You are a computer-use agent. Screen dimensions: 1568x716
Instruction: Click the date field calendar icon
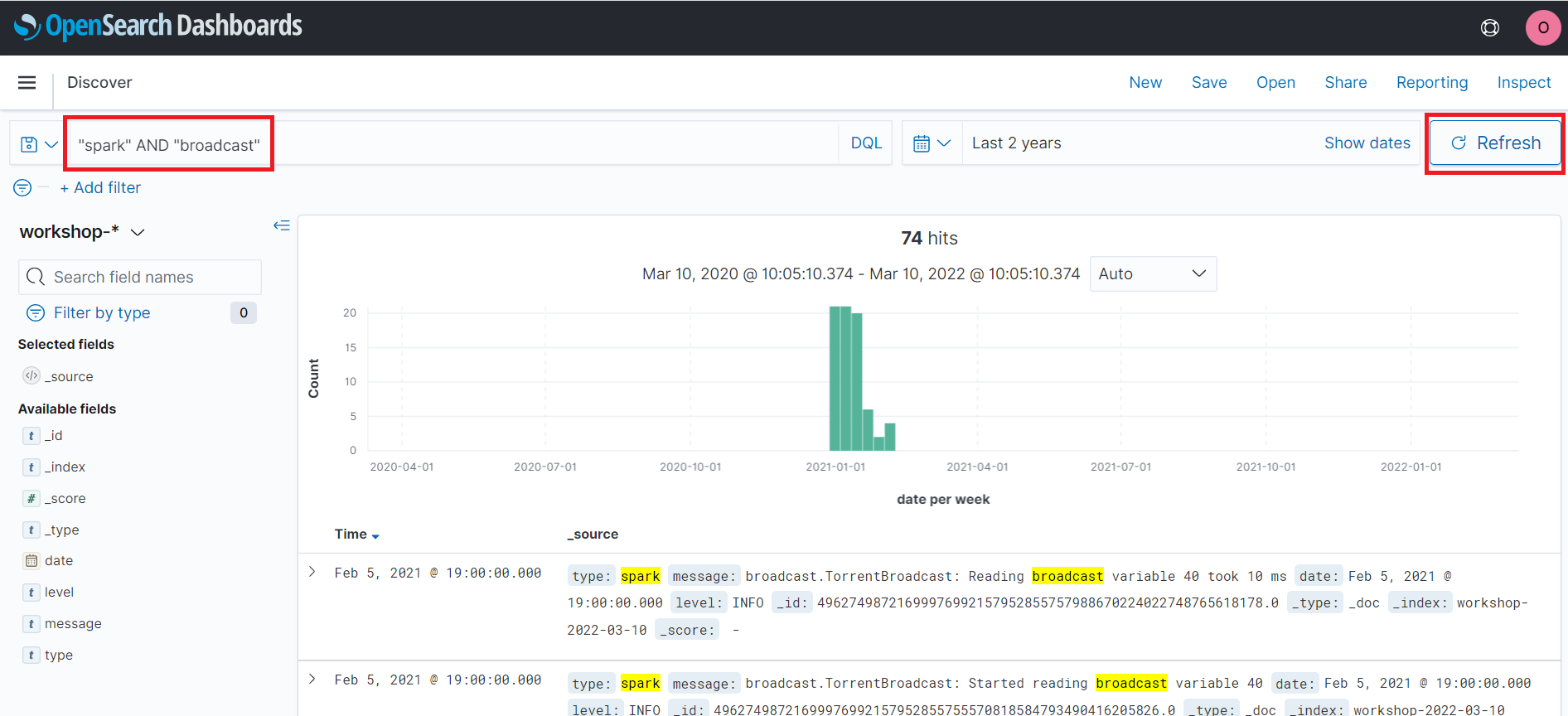31,561
